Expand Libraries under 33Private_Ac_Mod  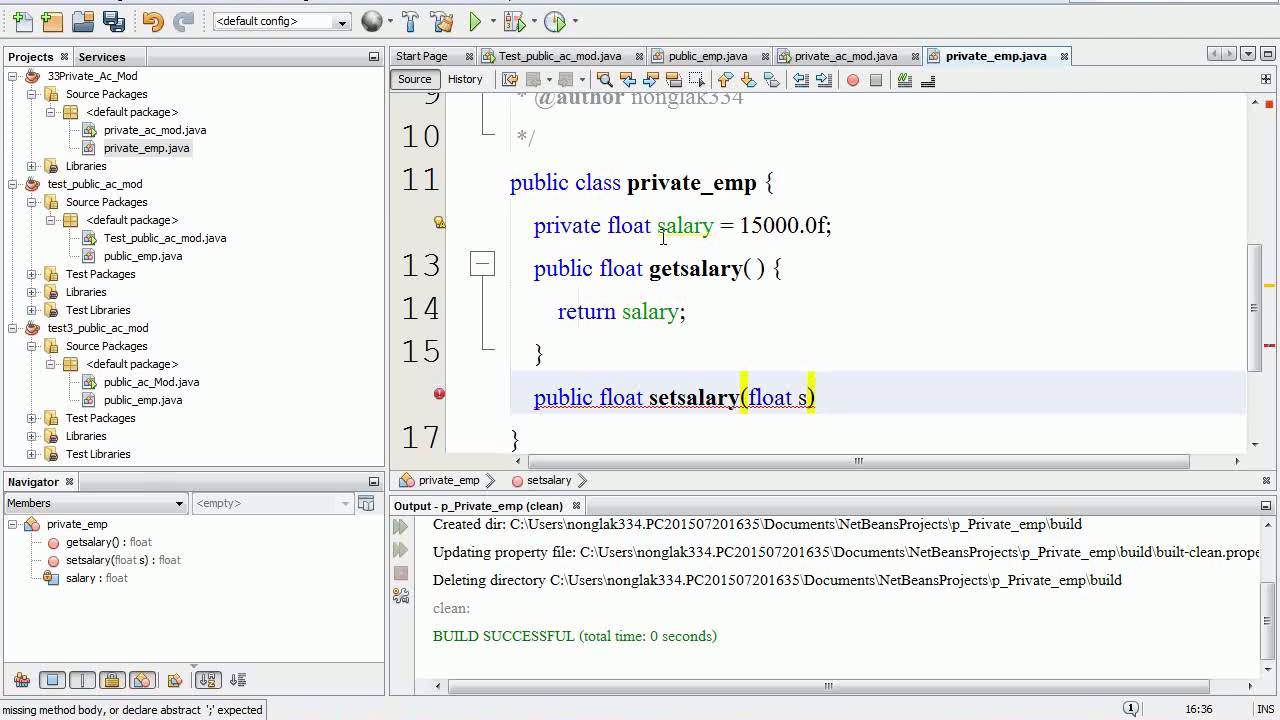(31, 166)
